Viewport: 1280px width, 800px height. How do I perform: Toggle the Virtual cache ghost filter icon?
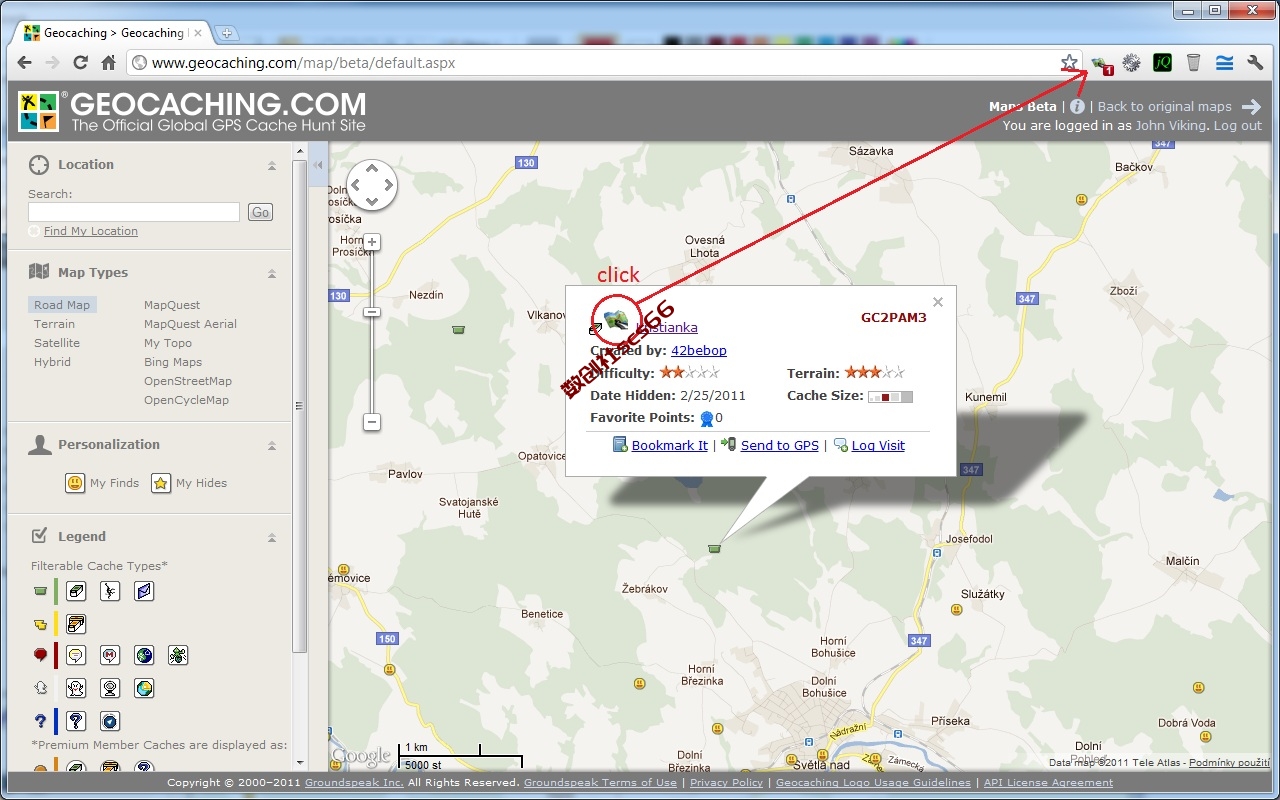77,688
